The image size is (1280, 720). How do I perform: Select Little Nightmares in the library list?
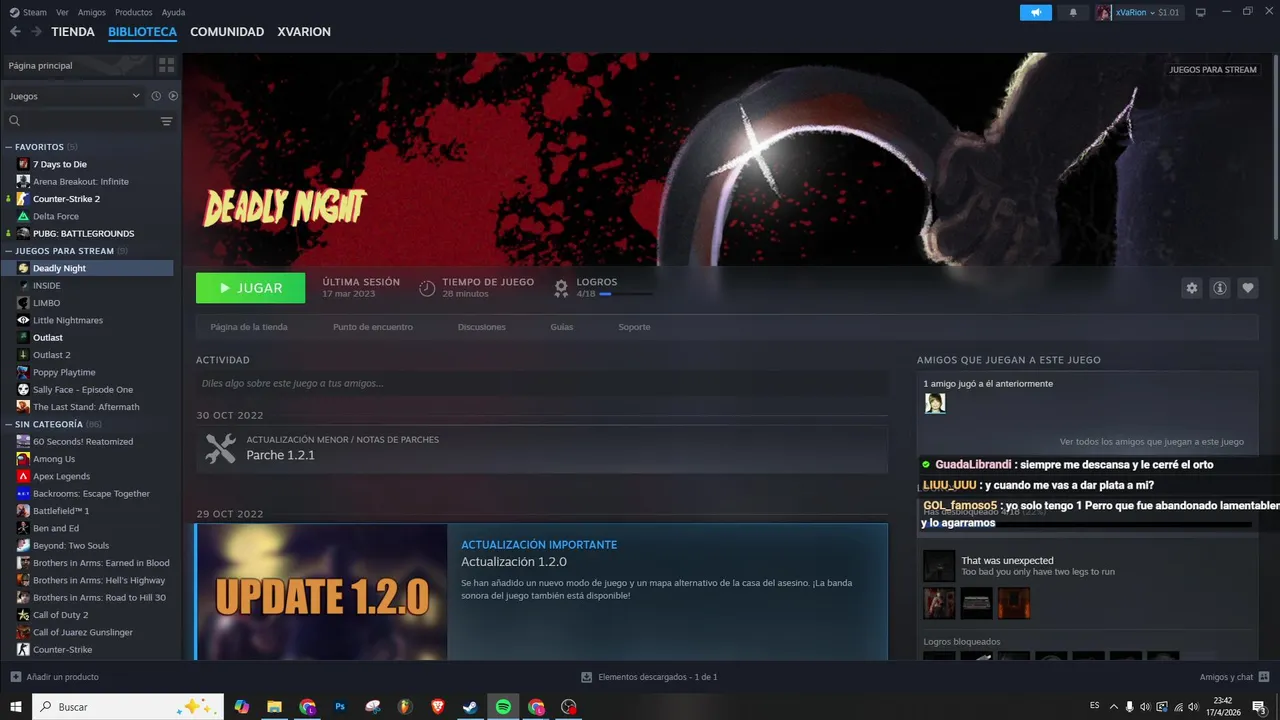[67, 320]
